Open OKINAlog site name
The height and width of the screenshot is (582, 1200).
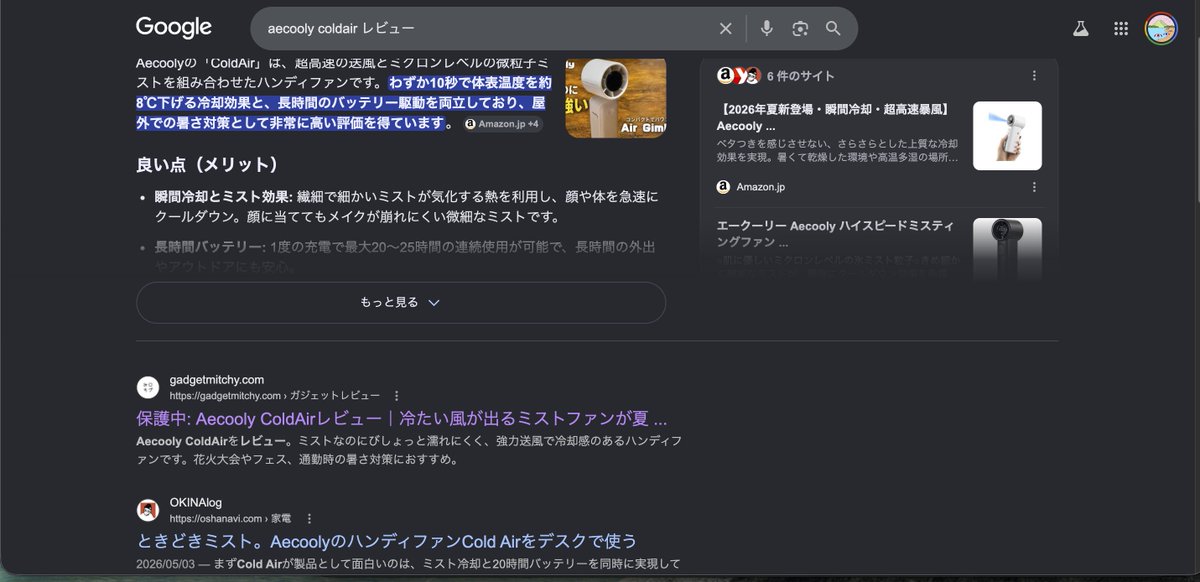click(196, 503)
